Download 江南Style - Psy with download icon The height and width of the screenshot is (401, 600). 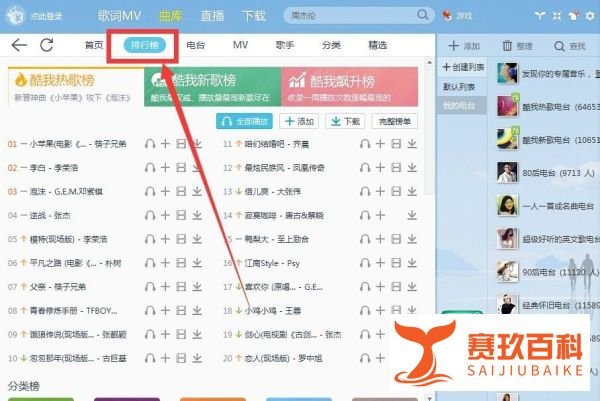pyautogui.click(x=412, y=263)
